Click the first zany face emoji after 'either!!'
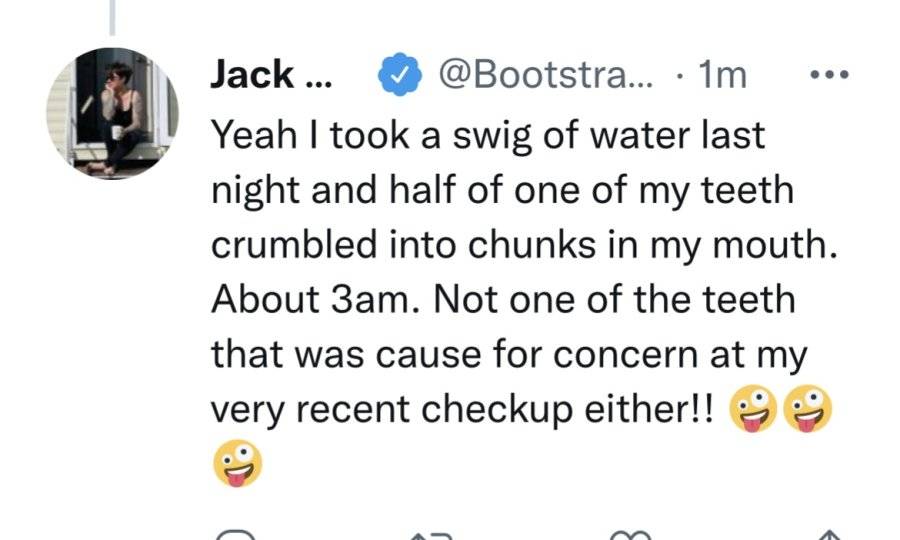This screenshot has height=540, width=900. tap(753, 409)
